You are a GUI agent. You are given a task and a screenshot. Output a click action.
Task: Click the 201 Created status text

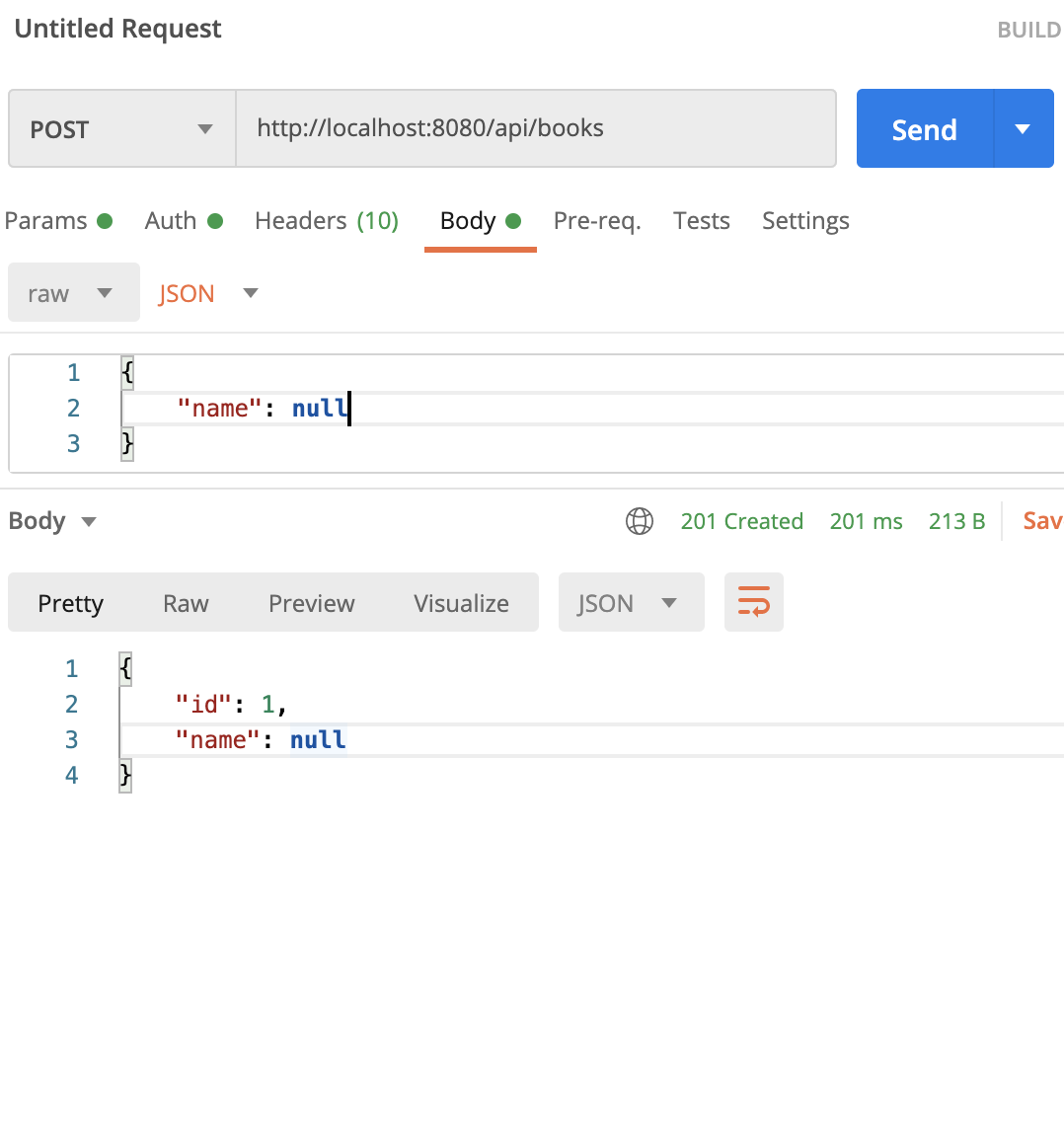pyautogui.click(x=742, y=521)
